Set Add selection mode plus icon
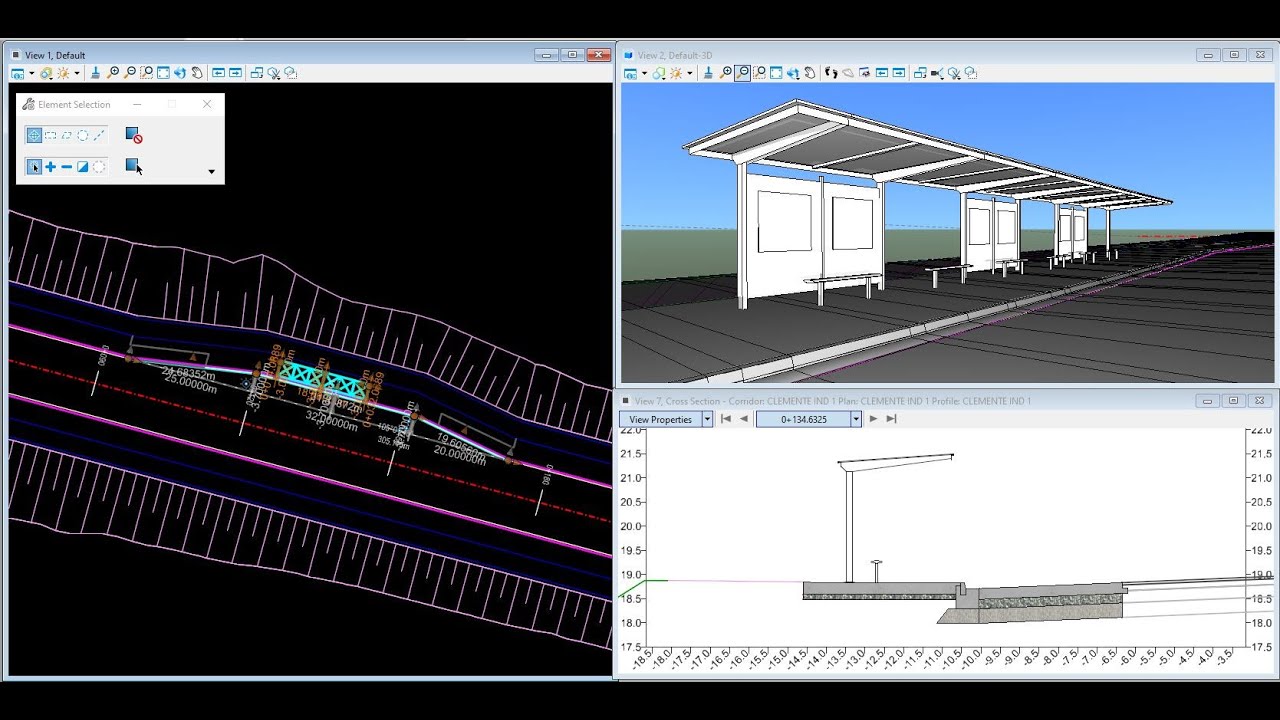Viewport: 1280px width, 720px height. 50,167
